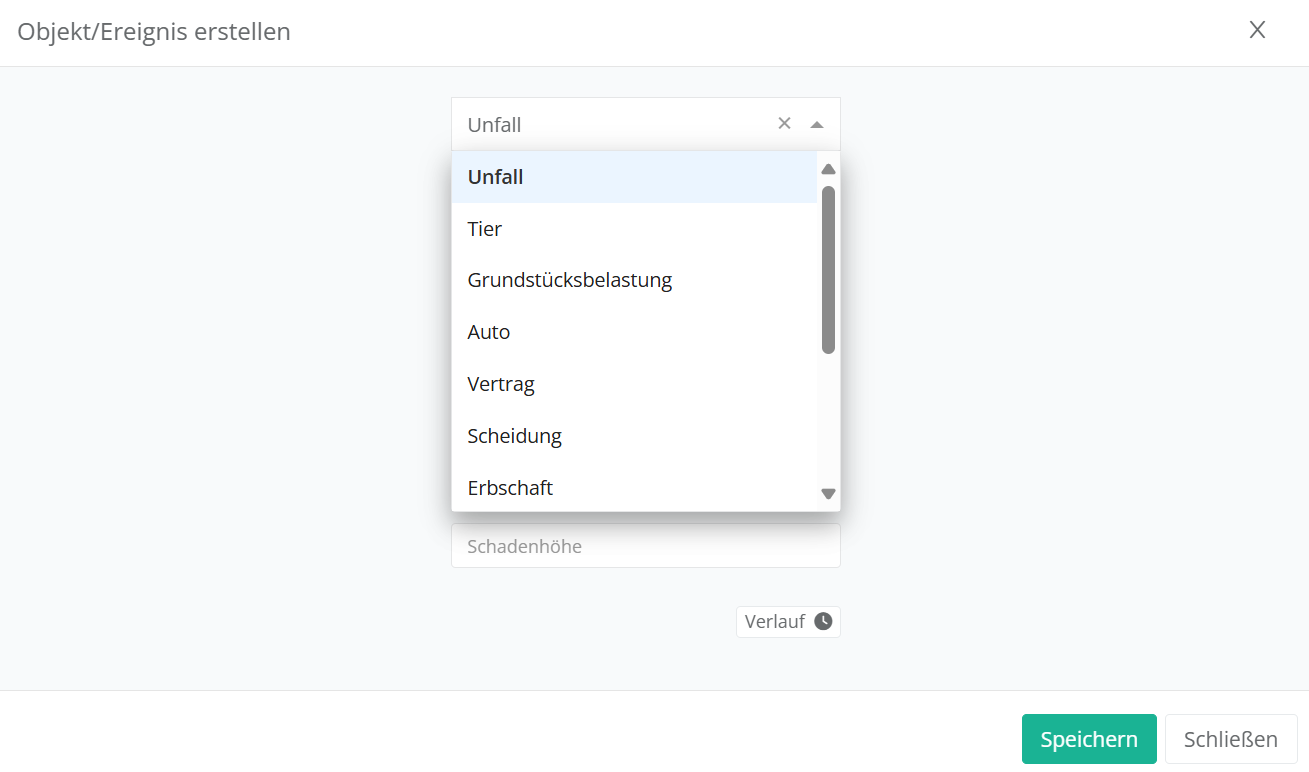Clear the selected Unfall value
This screenshot has width=1309, height=772.
pyautogui.click(x=784, y=123)
